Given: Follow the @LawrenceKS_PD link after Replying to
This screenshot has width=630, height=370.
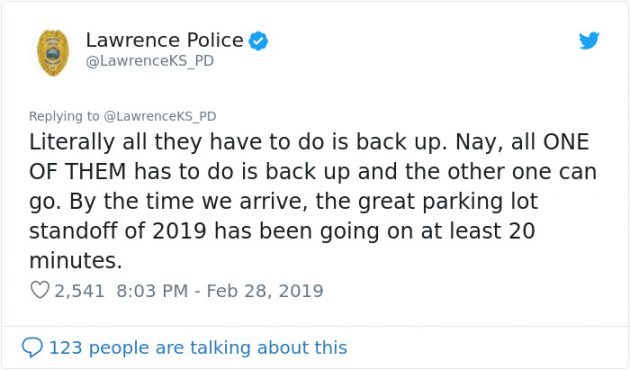Looking at the screenshot, I should [160, 116].
